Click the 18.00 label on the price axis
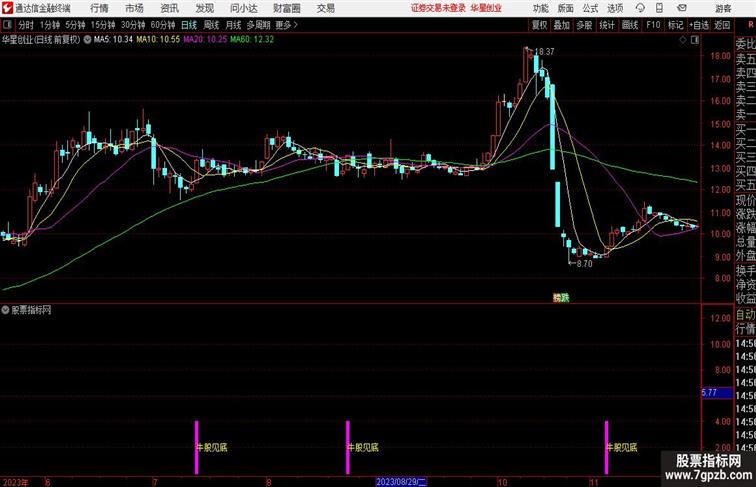Image resolution: width=756 pixels, height=487 pixels. point(720,56)
